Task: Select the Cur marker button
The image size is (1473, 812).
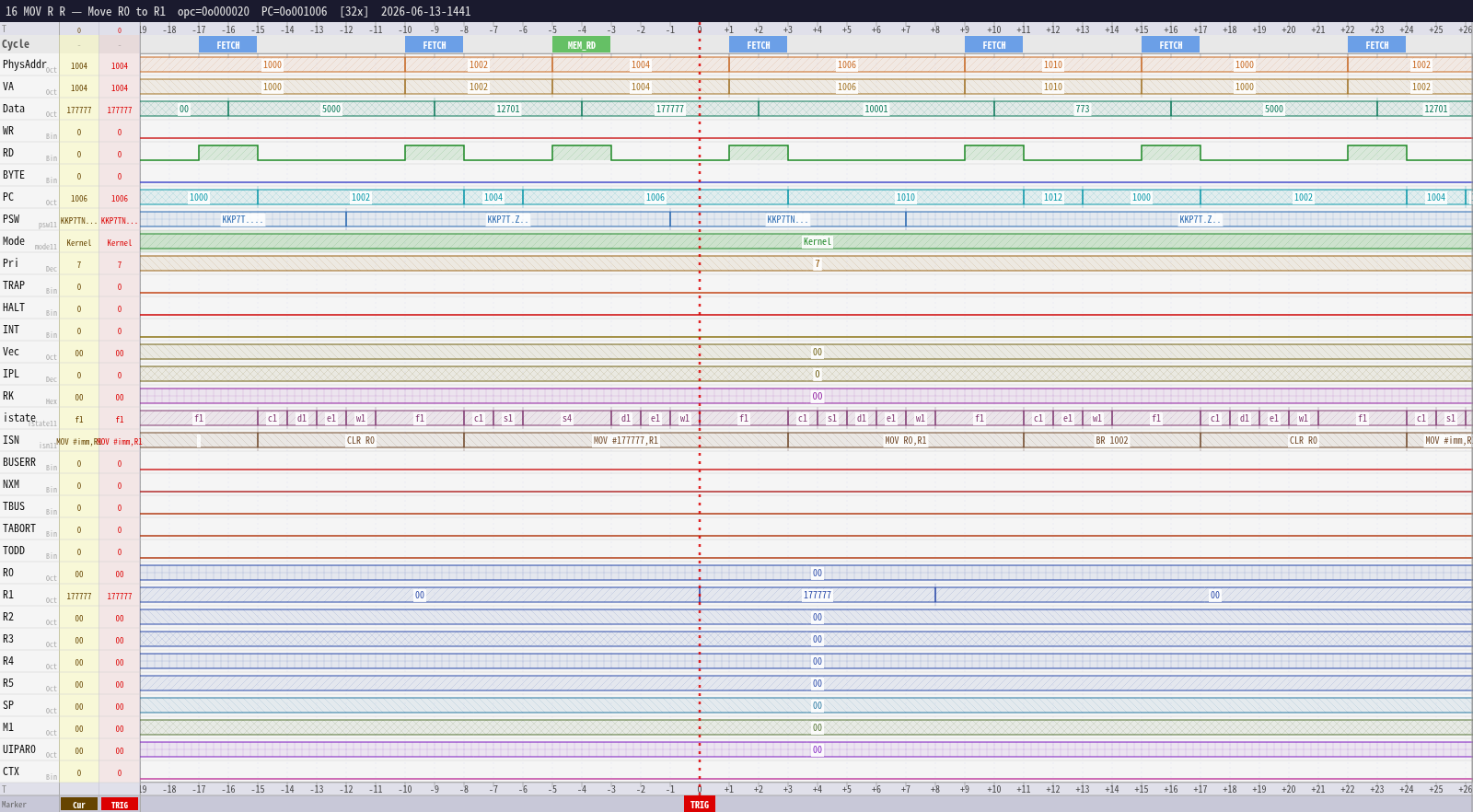Action: point(79,805)
